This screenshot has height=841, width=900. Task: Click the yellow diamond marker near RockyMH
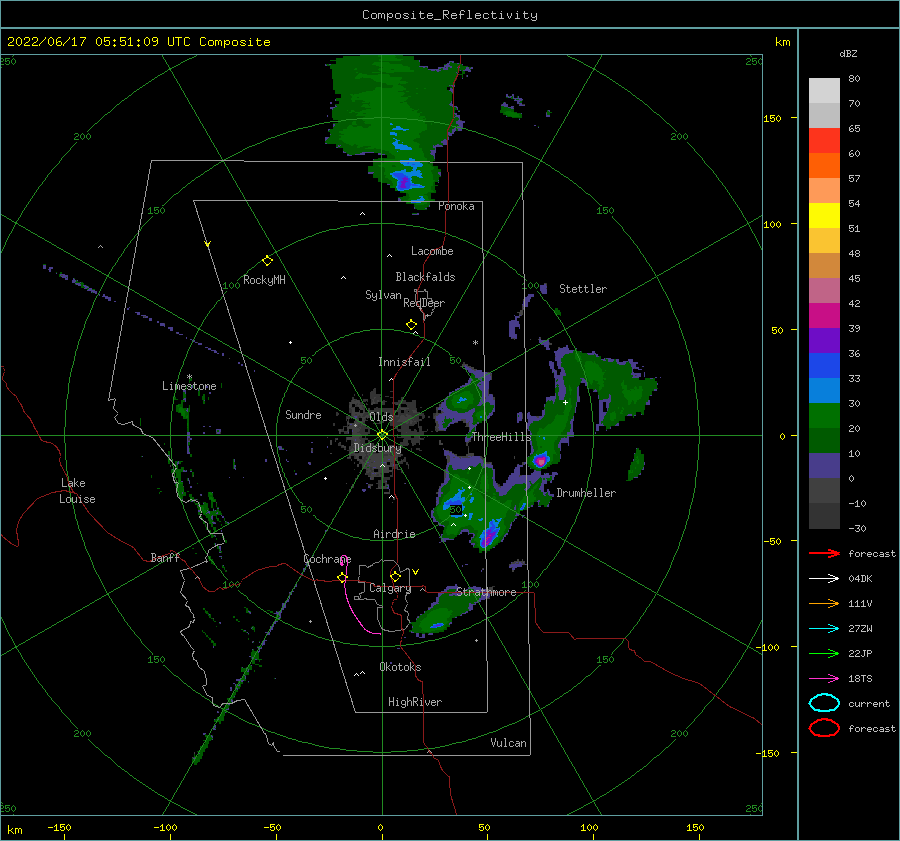(x=267, y=261)
